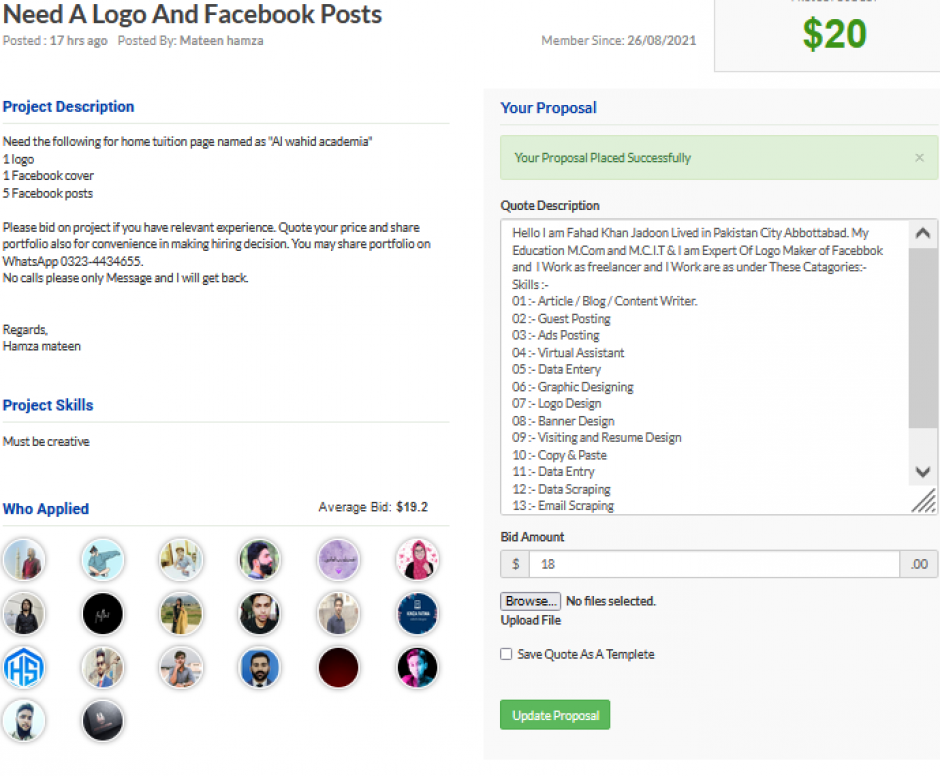Open the first applicant's profile thumbnail
Viewport: 940px width, 776px height.
[x=24, y=559]
